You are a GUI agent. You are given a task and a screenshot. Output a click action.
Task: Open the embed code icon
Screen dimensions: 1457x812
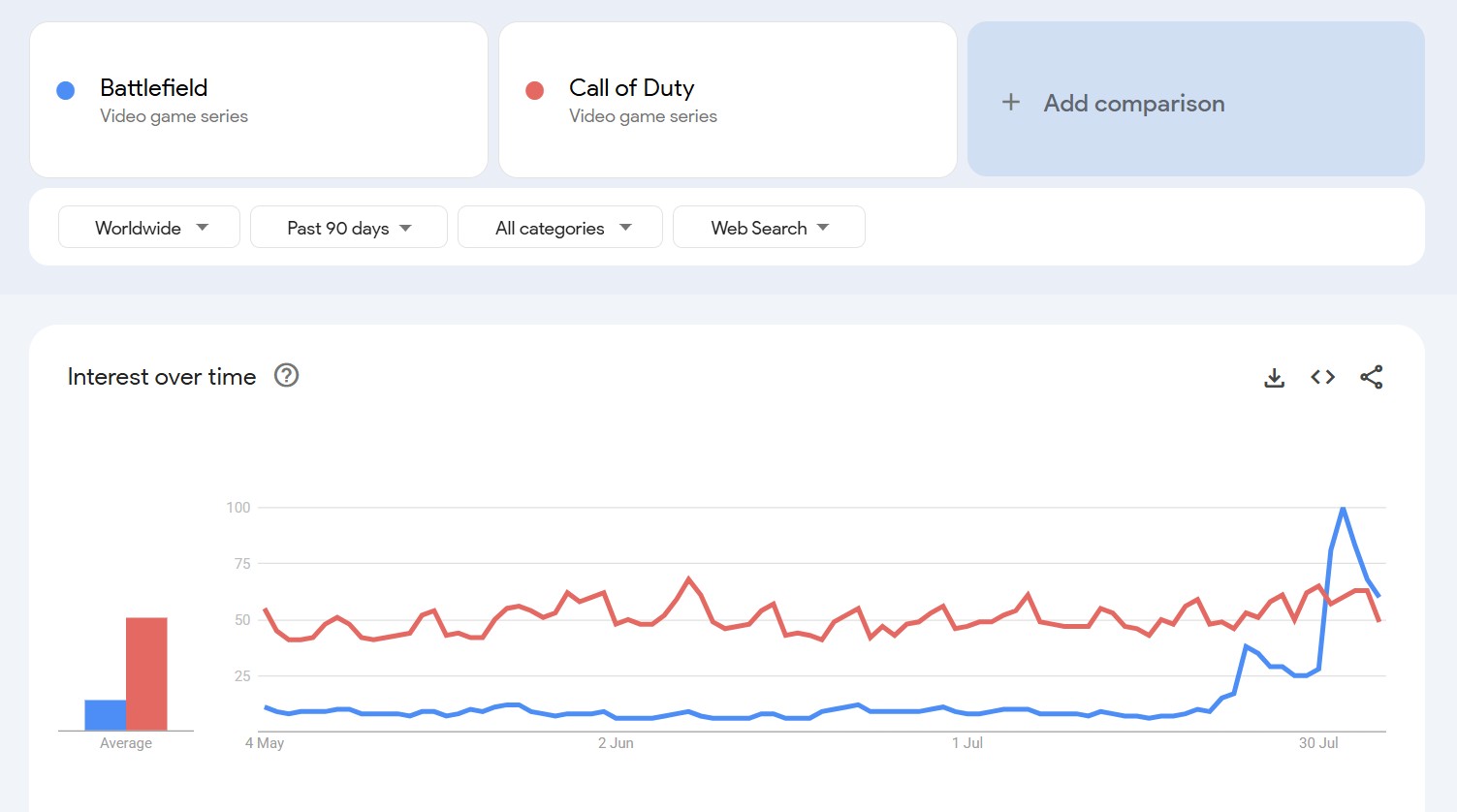1322,377
